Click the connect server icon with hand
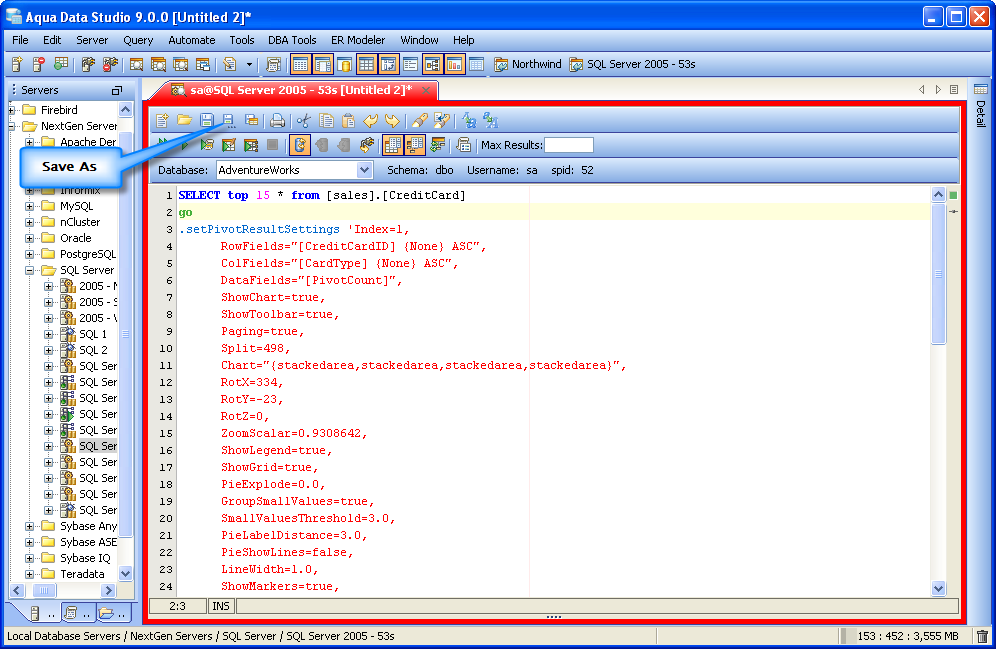This screenshot has width=996, height=649. 88,64
